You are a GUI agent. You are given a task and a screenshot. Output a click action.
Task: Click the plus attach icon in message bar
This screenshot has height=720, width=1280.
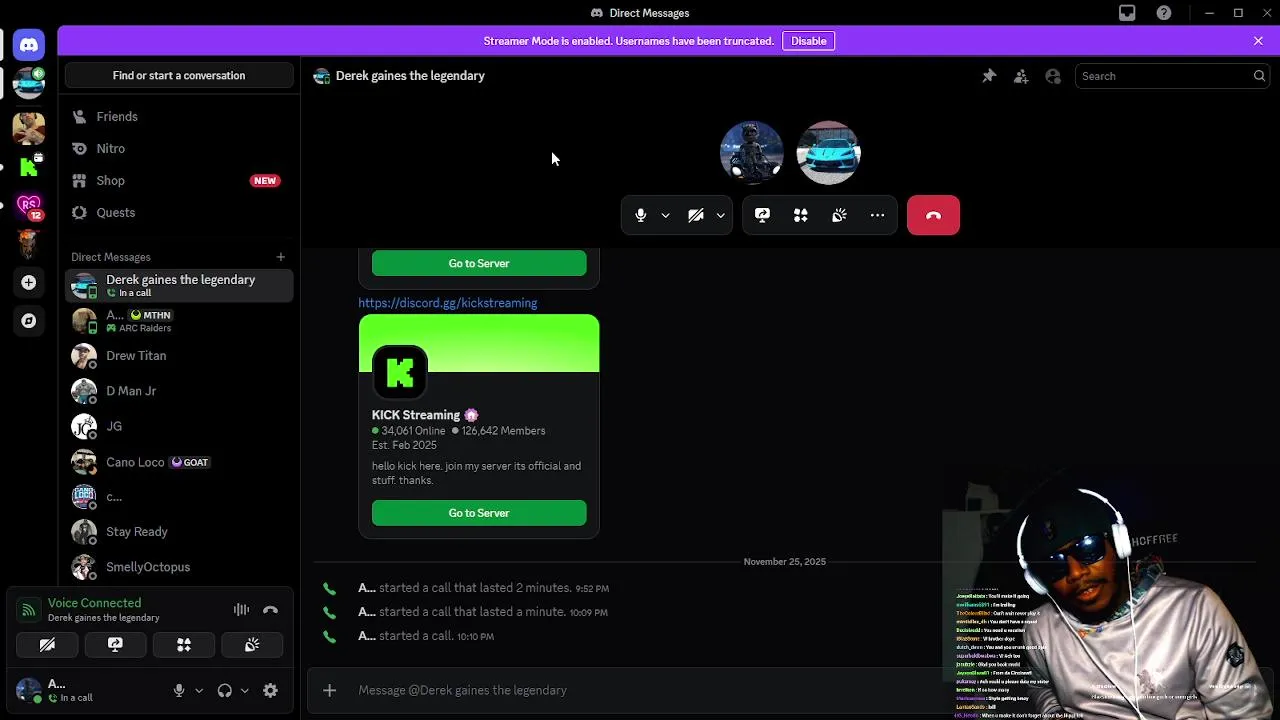329,690
